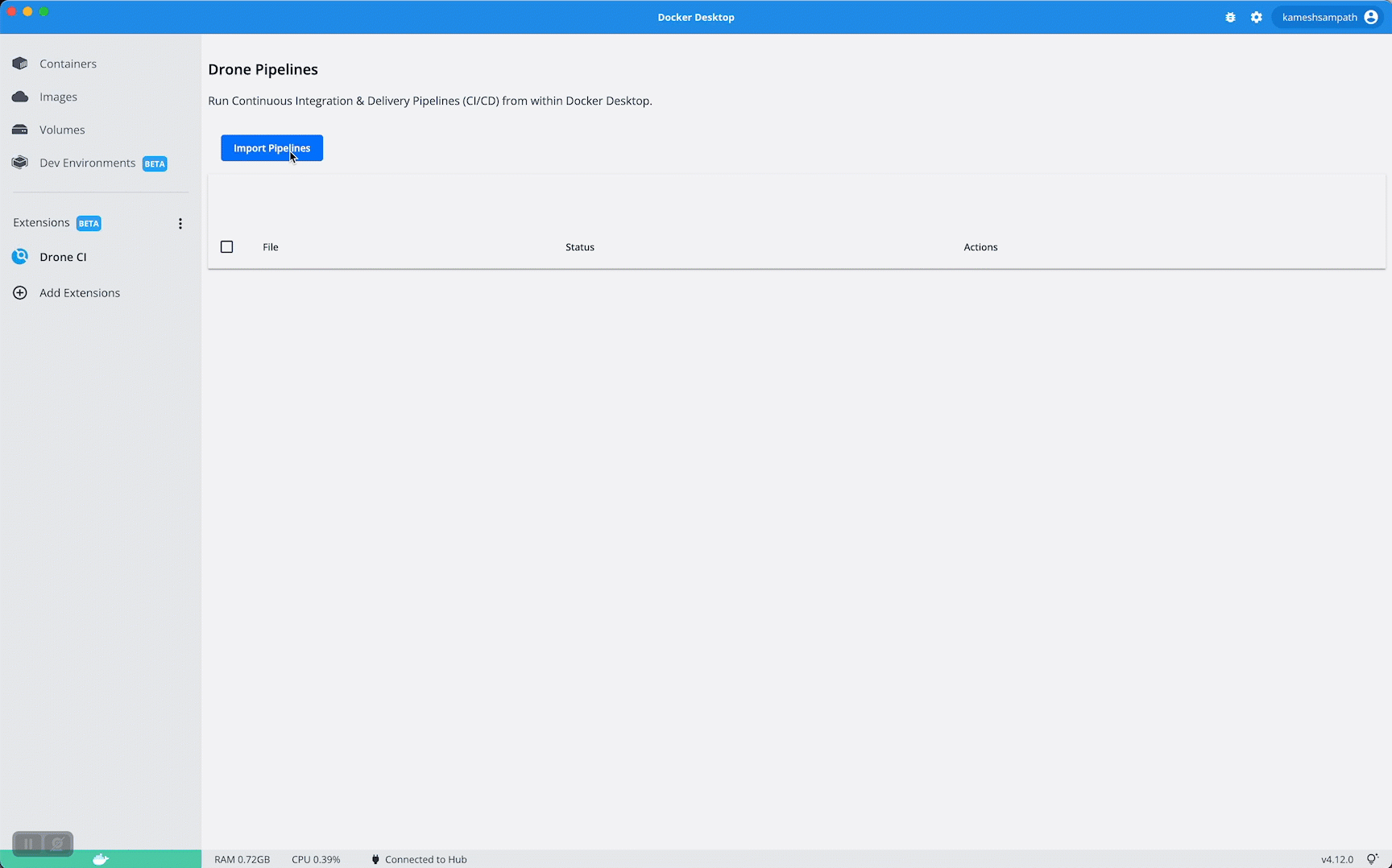
Task: Go to Images section
Action: pos(58,97)
